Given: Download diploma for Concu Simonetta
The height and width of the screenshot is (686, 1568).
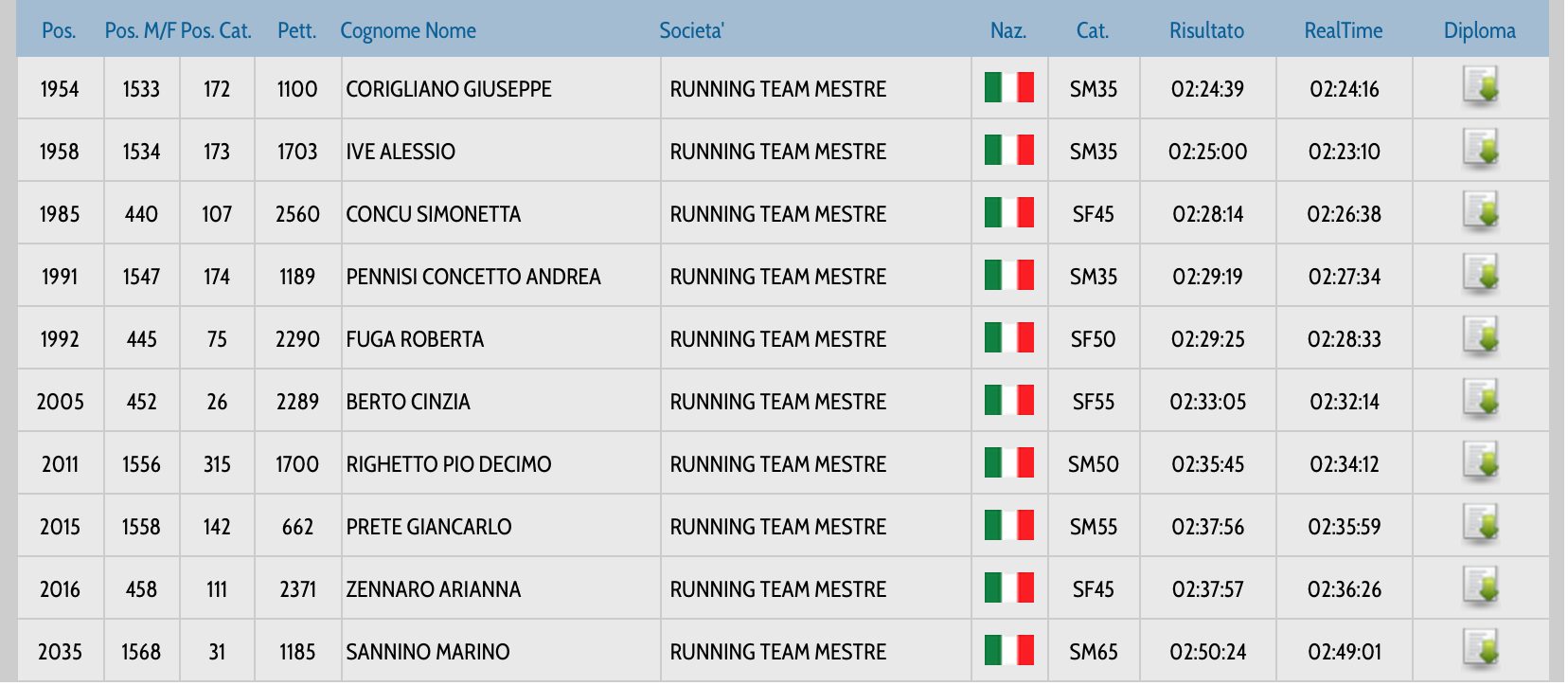Looking at the screenshot, I should (1480, 211).
